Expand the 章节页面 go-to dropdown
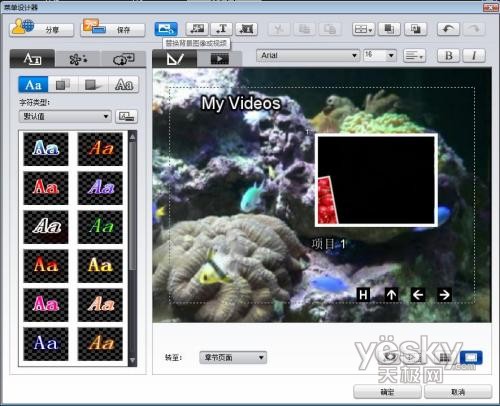The image size is (500, 406). [233, 358]
